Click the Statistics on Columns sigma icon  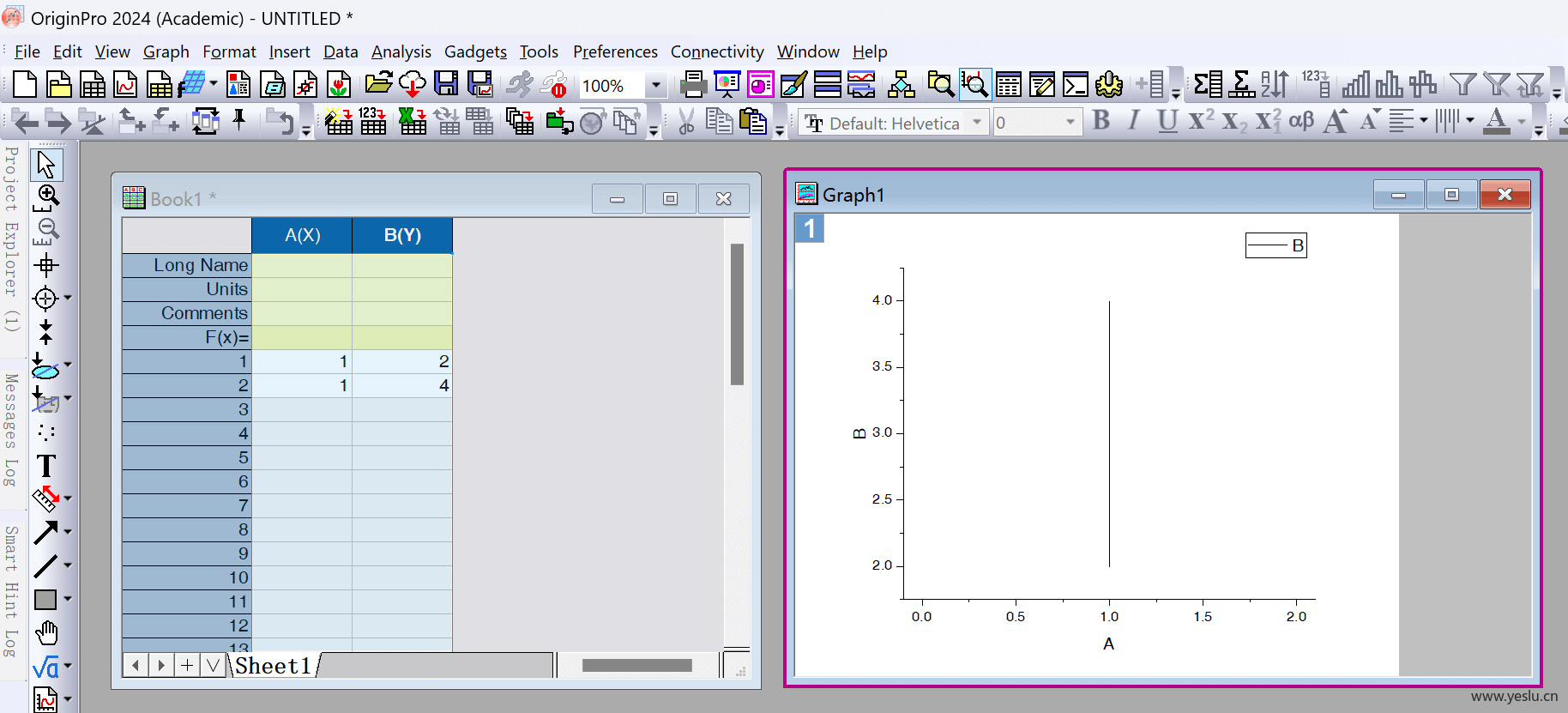tap(1209, 84)
